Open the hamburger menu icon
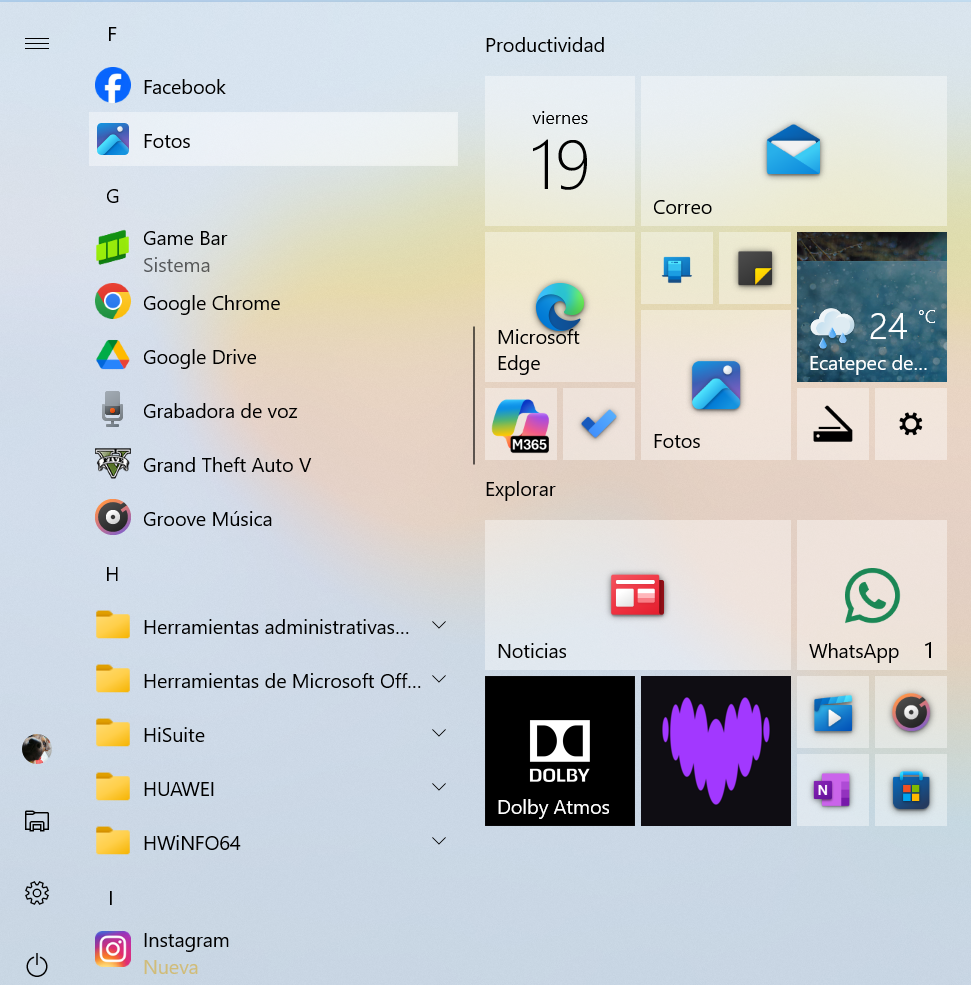971x985 pixels. [37, 43]
